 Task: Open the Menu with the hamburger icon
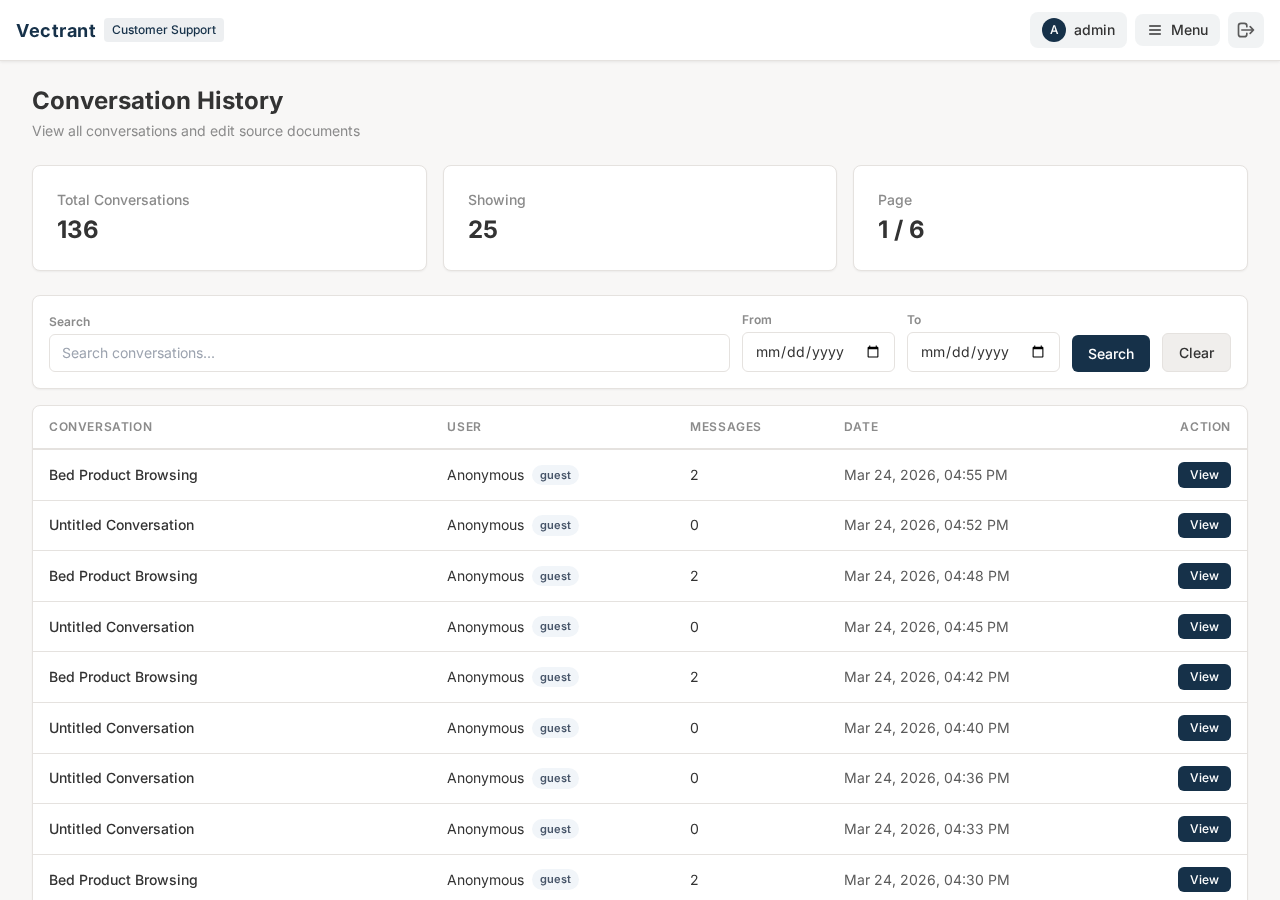tap(1177, 30)
